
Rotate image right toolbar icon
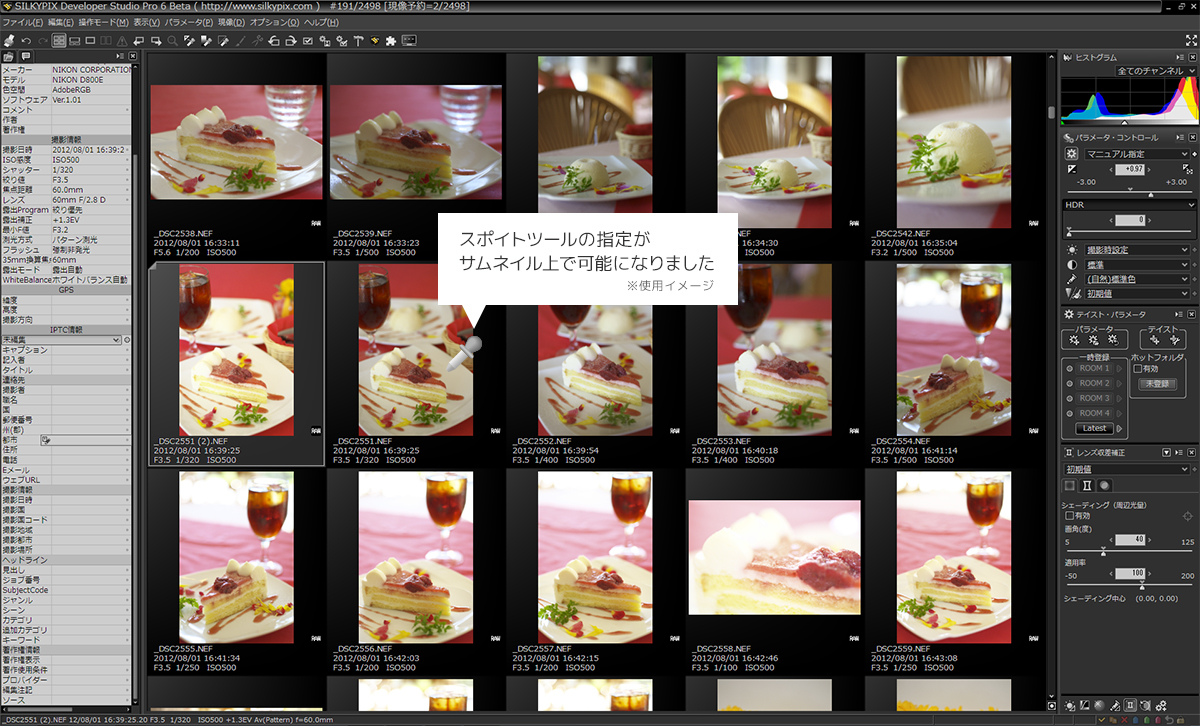[289, 41]
